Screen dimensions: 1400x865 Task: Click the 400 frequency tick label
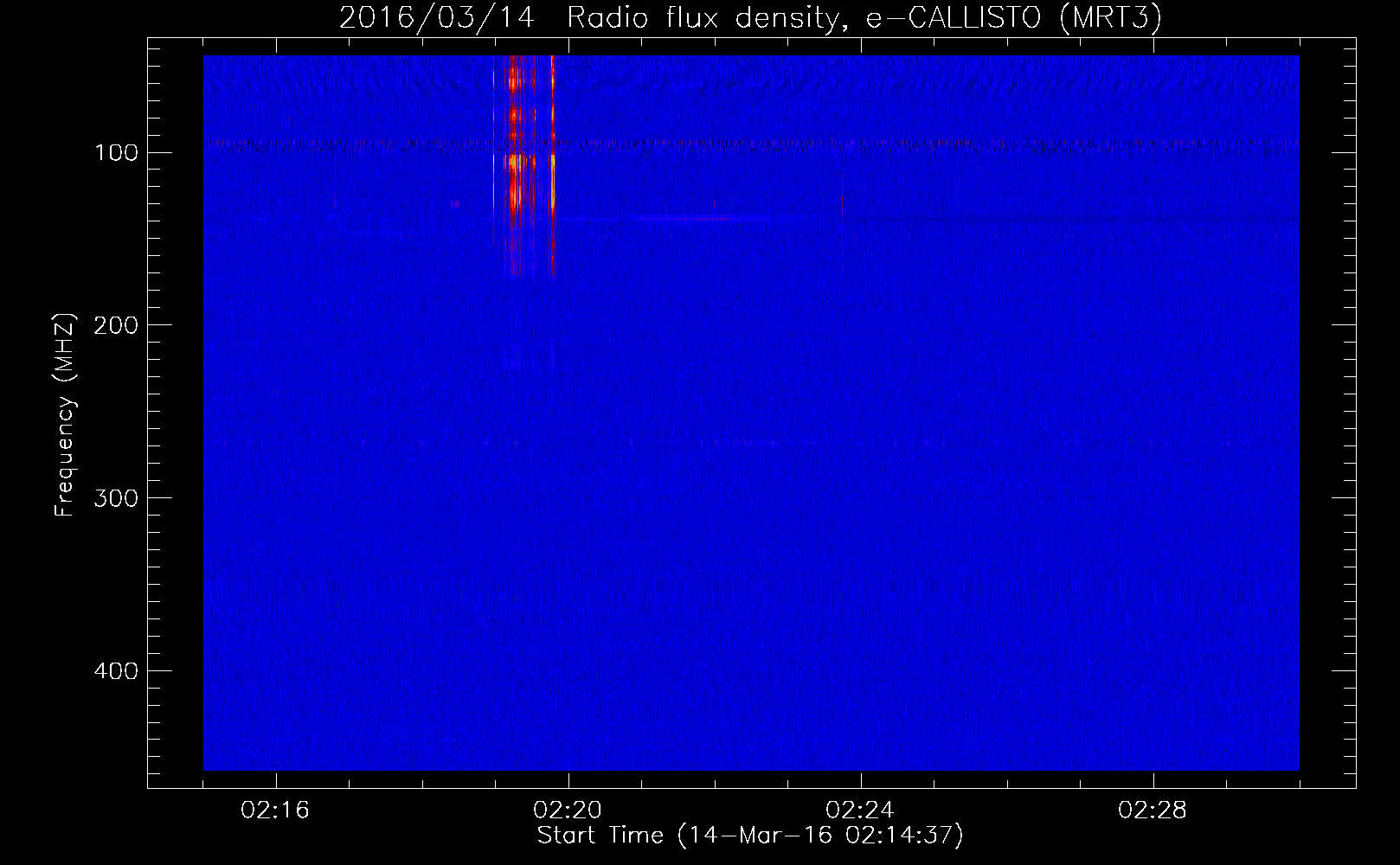(115, 671)
